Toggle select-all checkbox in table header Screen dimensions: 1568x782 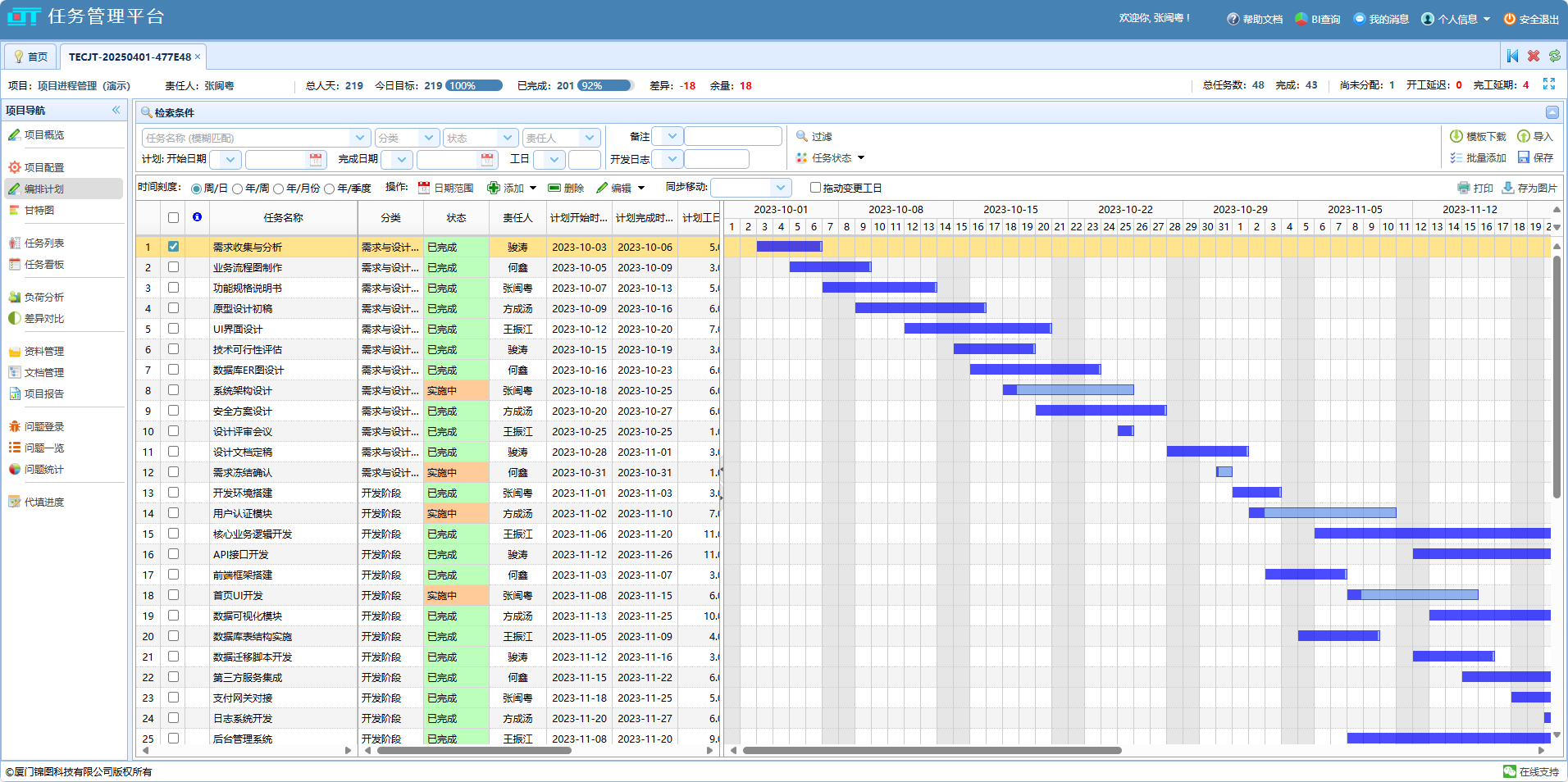point(173,217)
